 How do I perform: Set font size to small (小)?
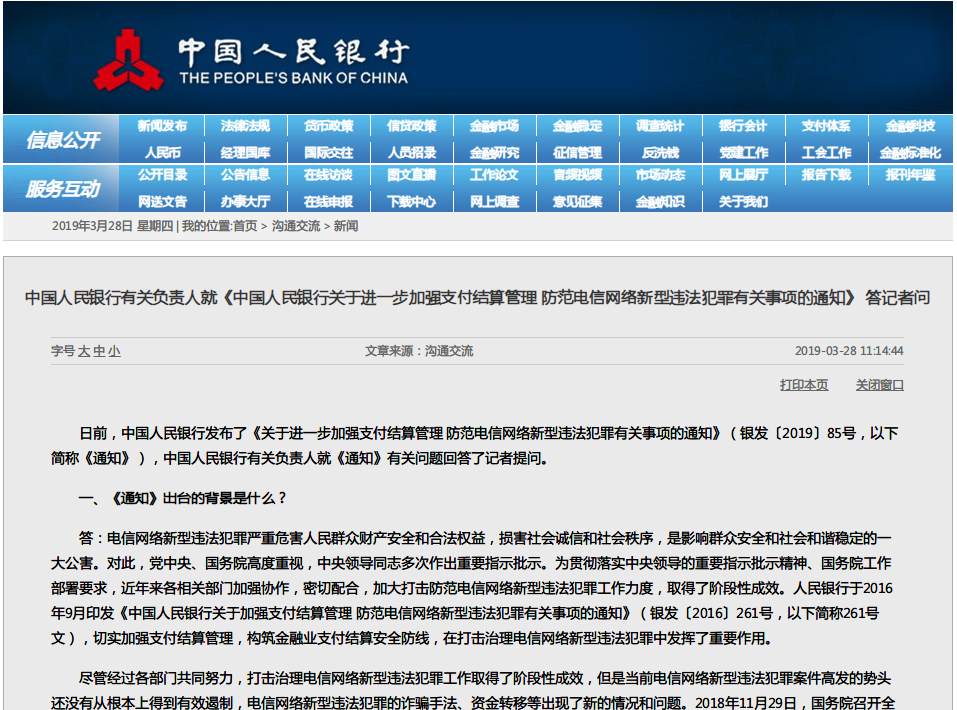click(114, 352)
